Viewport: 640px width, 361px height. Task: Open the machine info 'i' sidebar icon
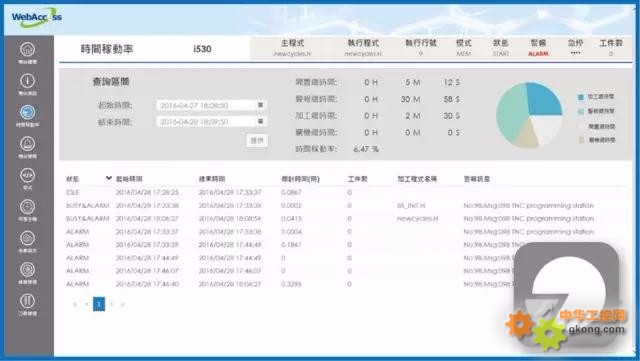[27, 81]
